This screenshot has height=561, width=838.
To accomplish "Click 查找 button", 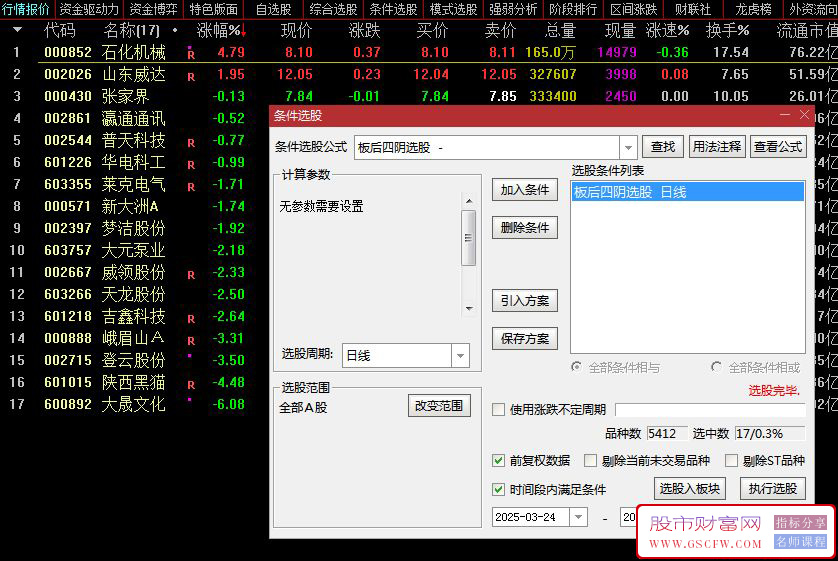I will 663,146.
